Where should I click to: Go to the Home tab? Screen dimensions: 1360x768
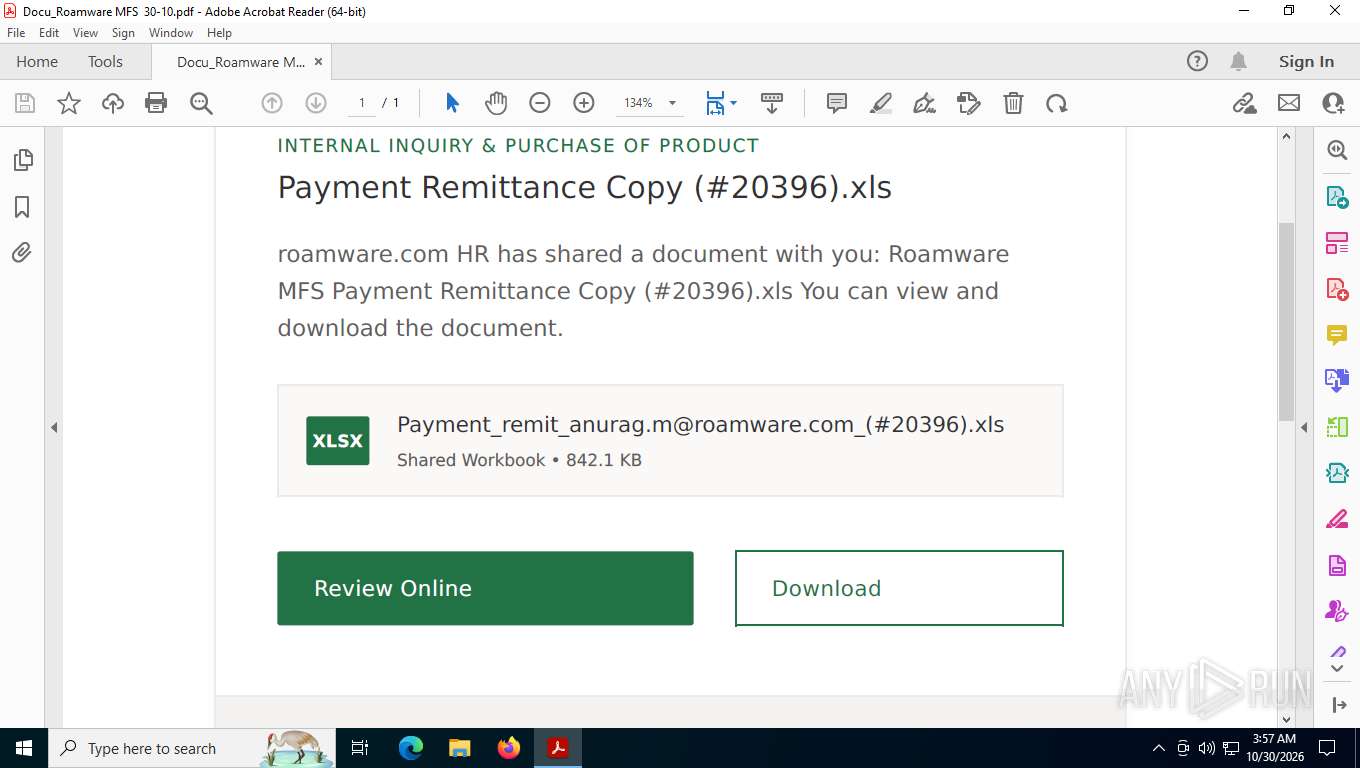pyautogui.click(x=37, y=61)
